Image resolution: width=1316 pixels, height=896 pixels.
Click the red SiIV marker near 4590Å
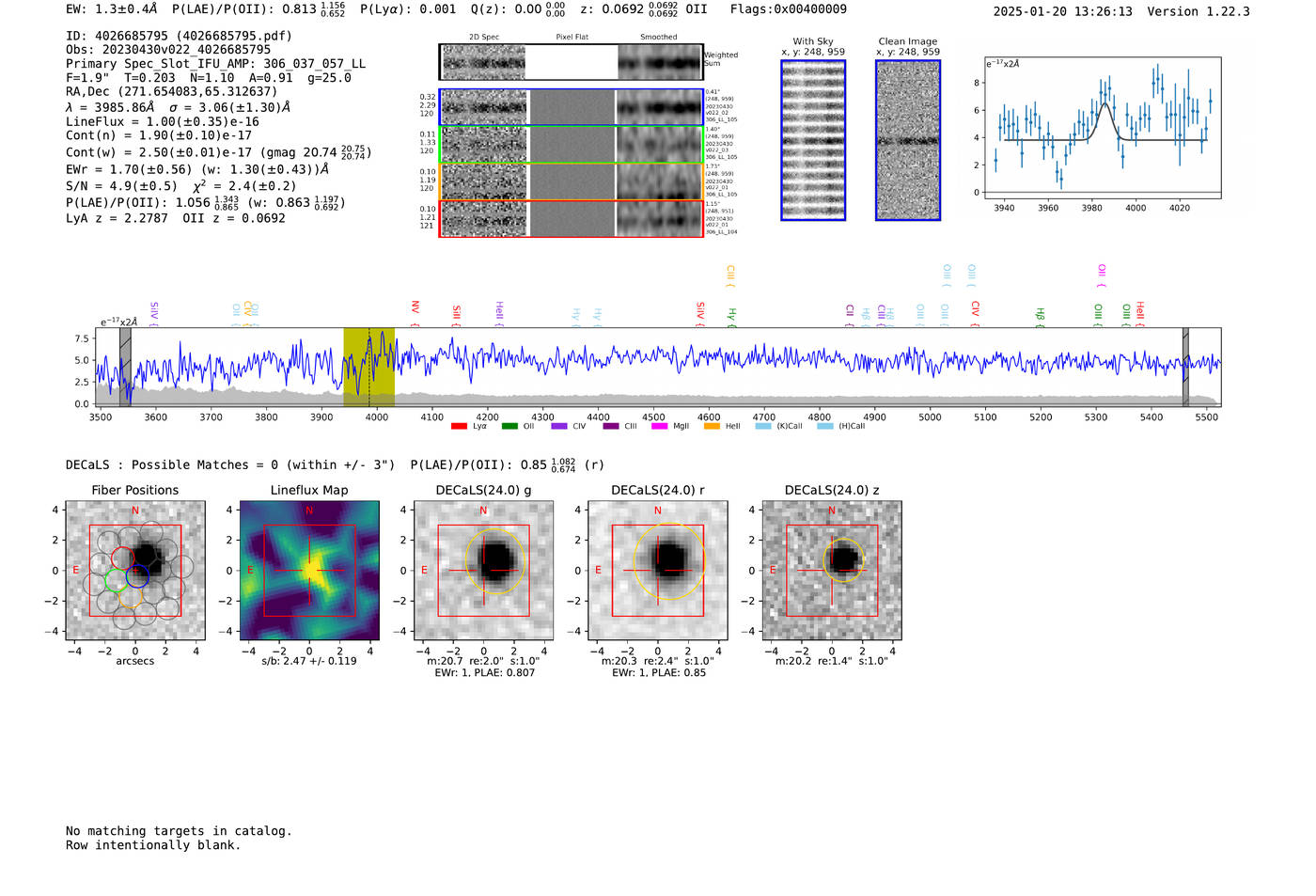point(700,314)
